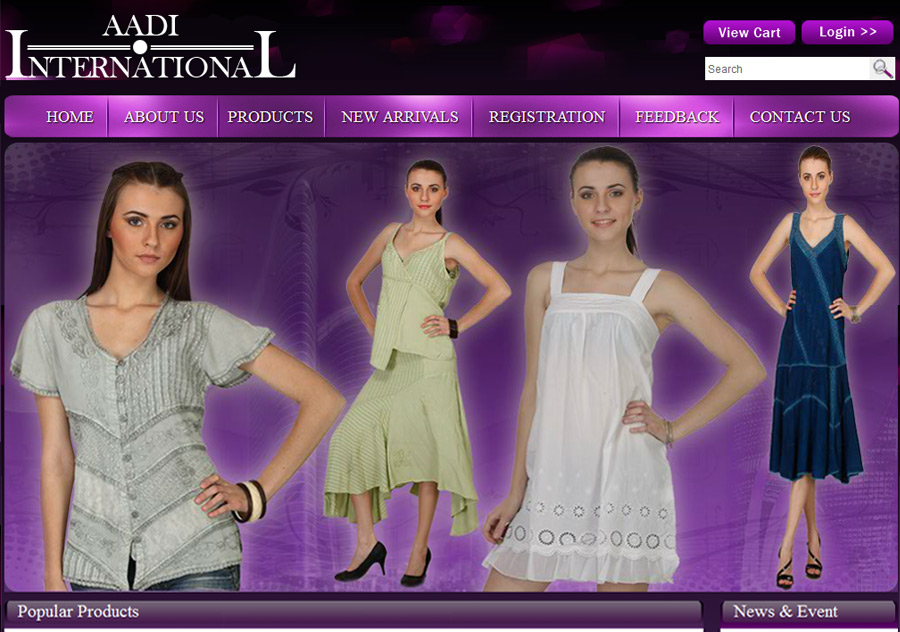Click the gray embroidered top model image
The height and width of the screenshot is (632, 900).
coord(161,376)
